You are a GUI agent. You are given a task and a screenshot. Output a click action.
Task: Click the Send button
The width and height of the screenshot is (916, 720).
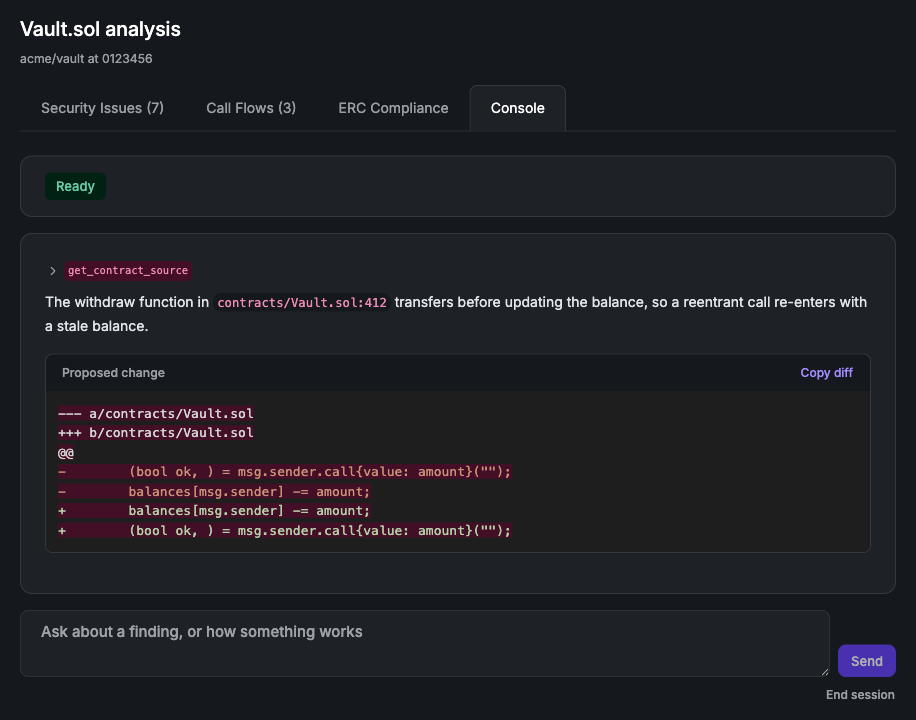click(866, 661)
